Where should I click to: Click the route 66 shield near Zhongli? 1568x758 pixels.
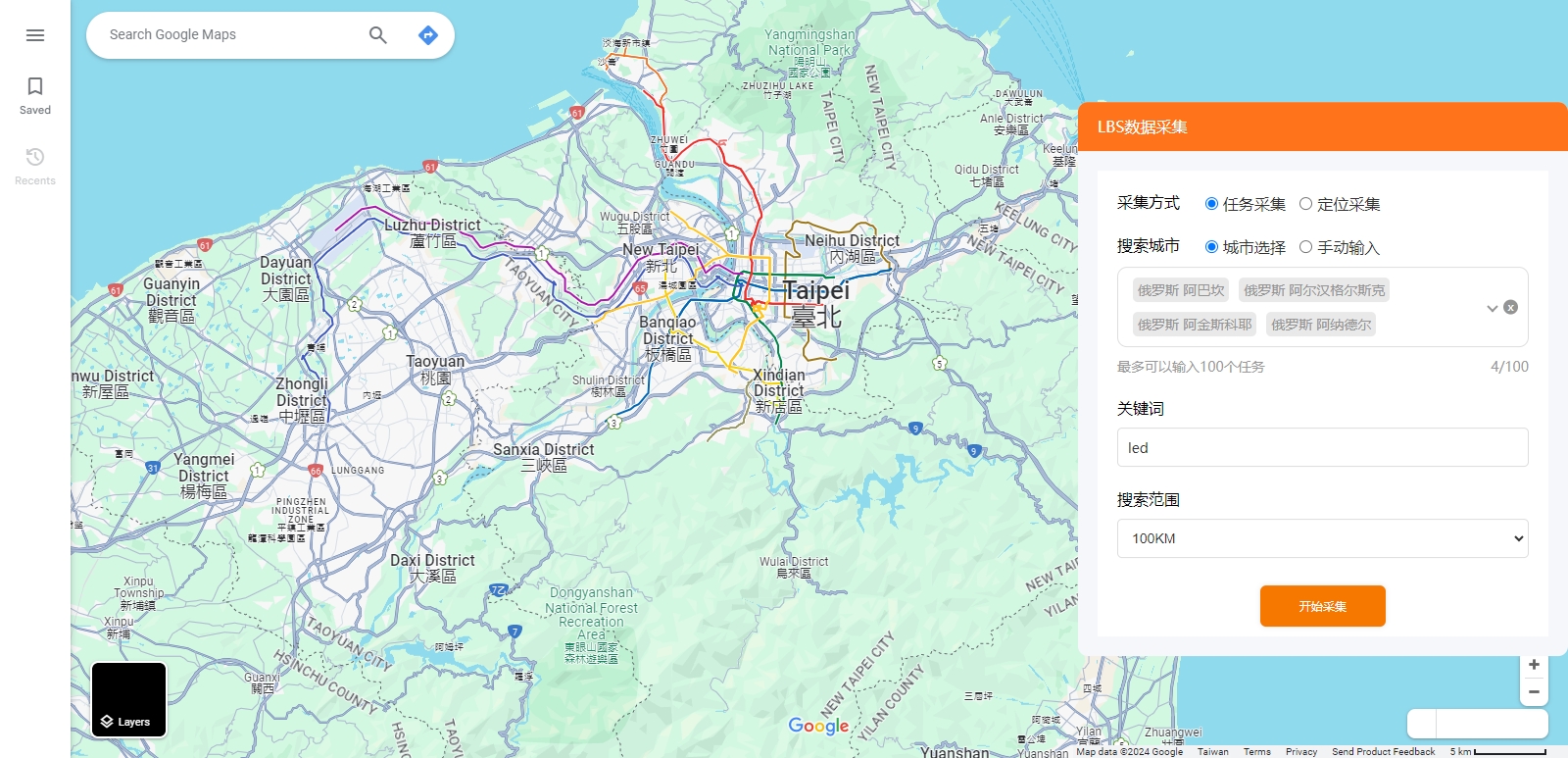(316, 471)
